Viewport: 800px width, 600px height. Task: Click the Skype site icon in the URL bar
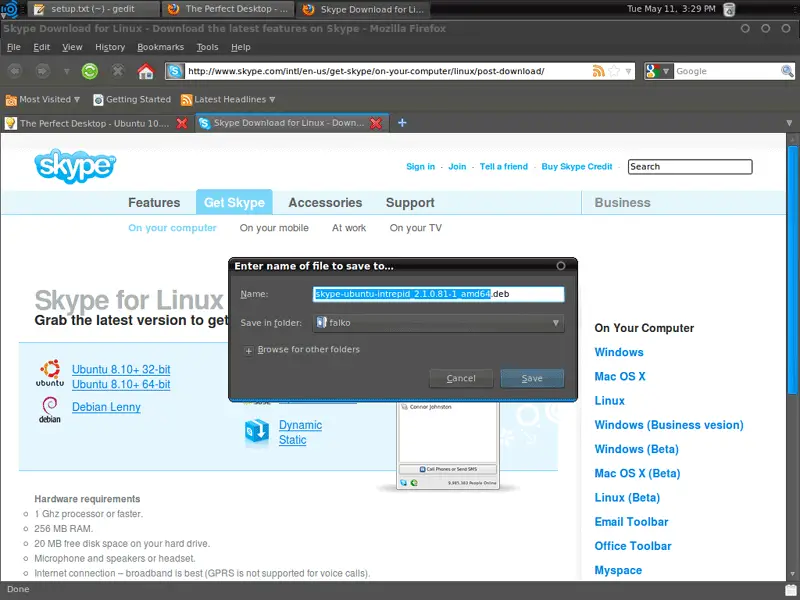click(174, 71)
